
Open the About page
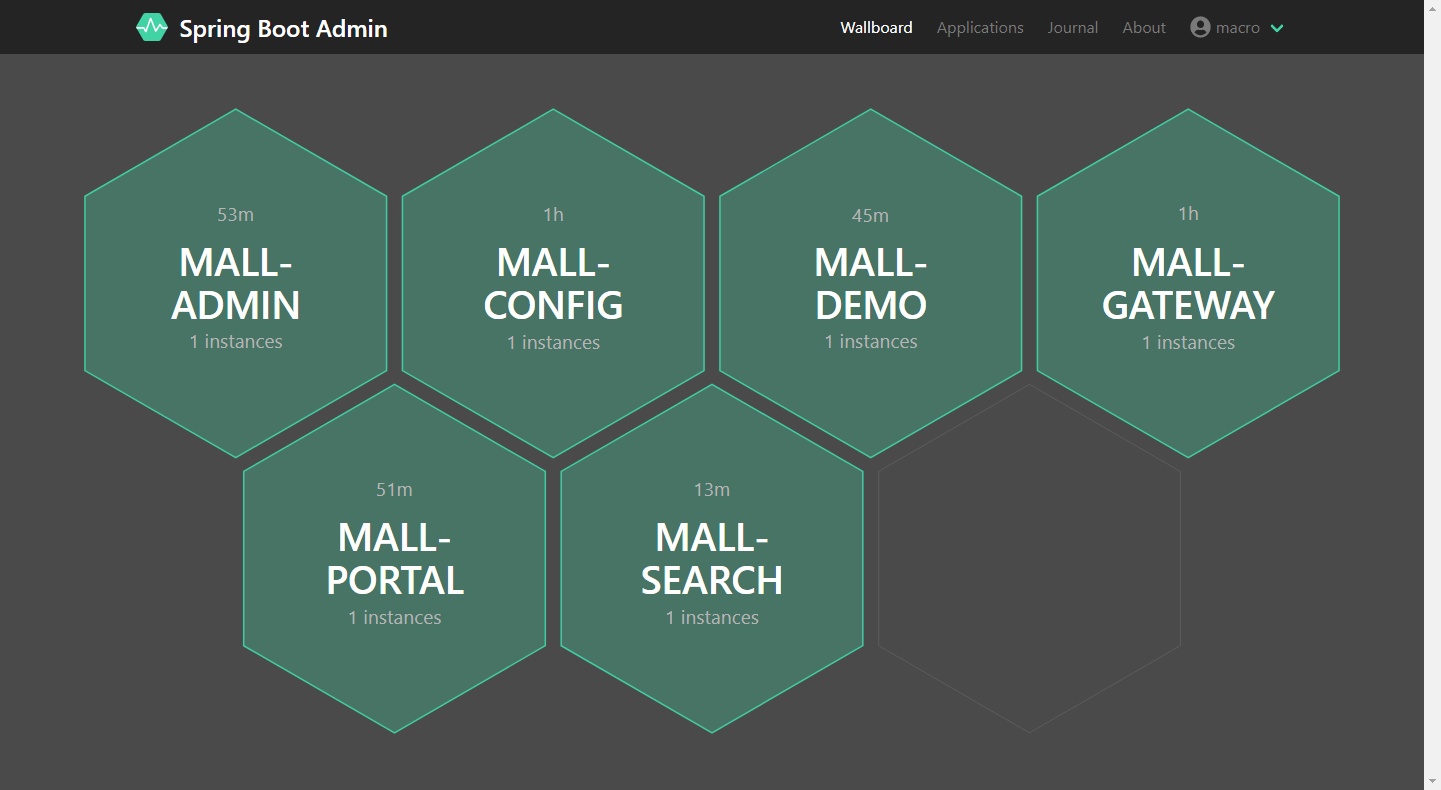click(x=1144, y=28)
